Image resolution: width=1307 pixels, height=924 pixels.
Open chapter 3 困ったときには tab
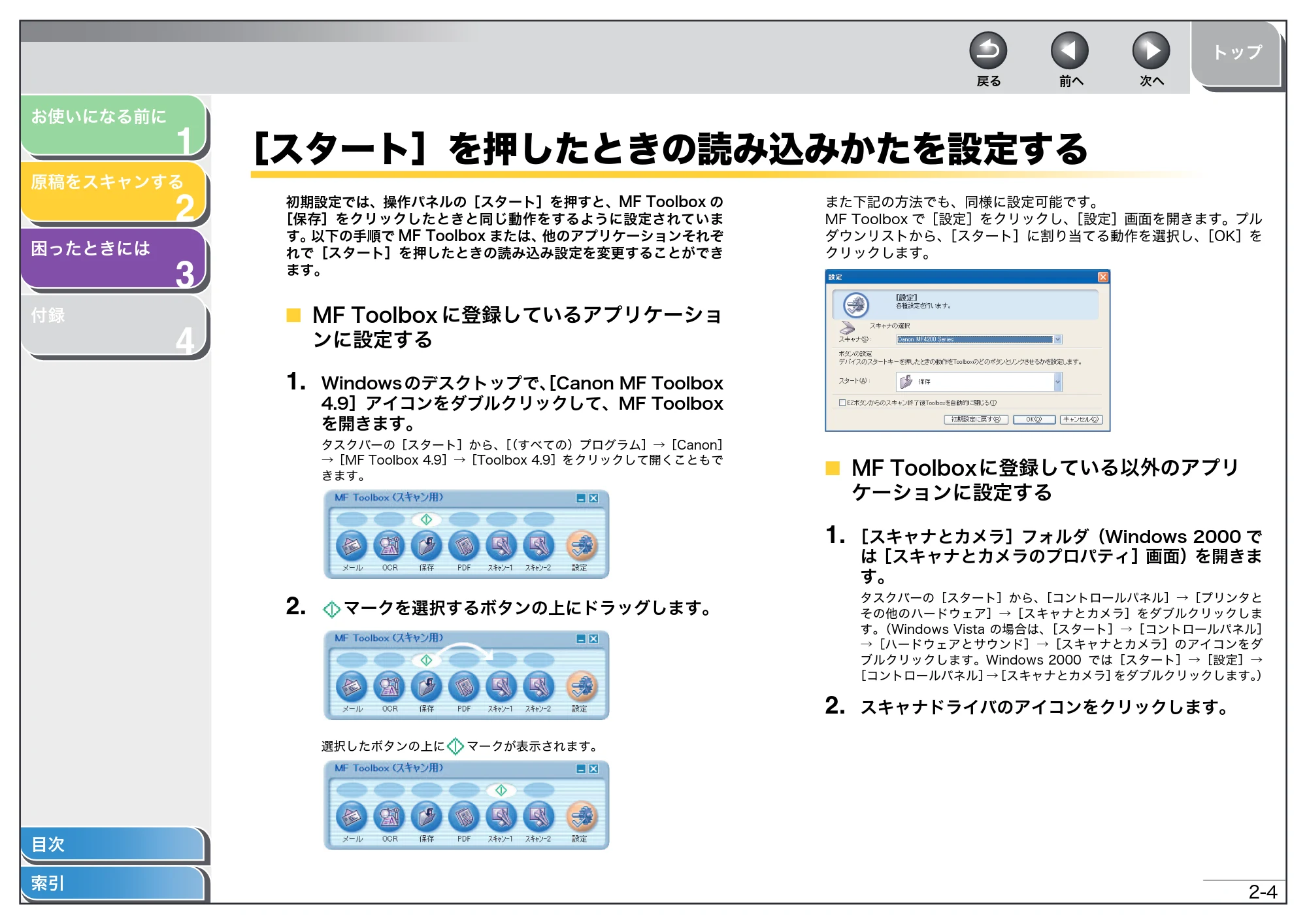click(114, 259)
